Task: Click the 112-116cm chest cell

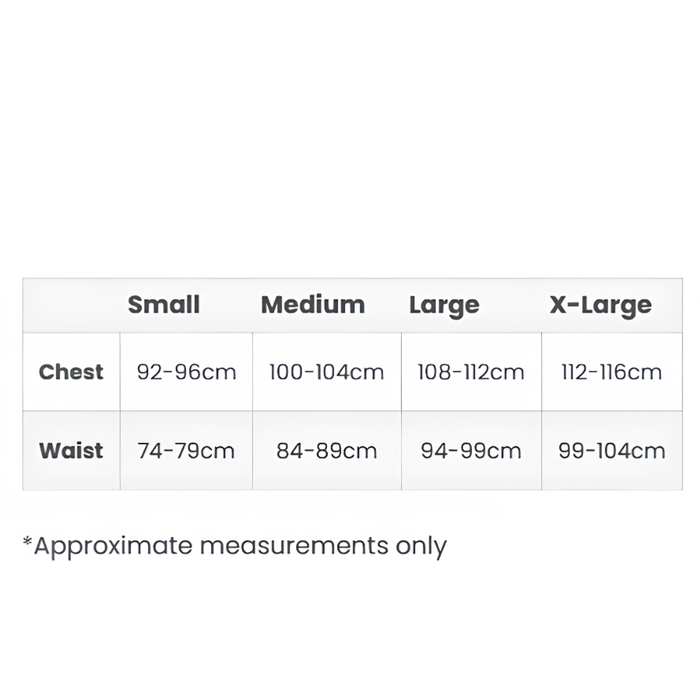Action: click(x=612, y=372)
